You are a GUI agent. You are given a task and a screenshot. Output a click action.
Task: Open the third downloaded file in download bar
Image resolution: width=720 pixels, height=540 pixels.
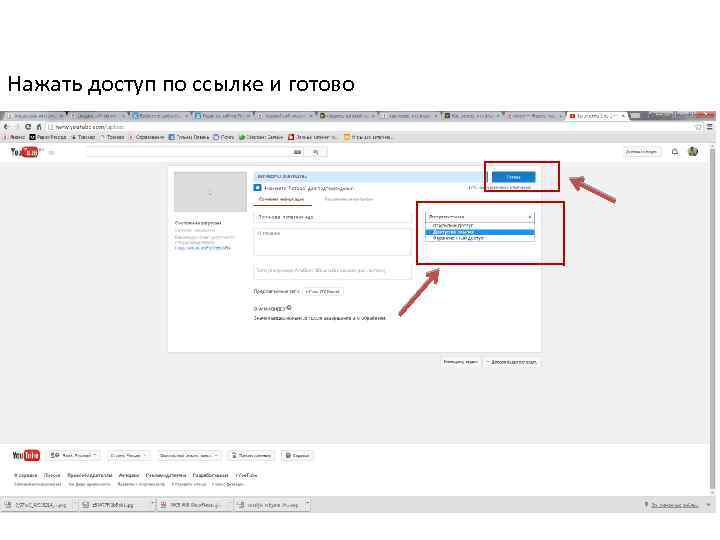pyautogui.click(x=193, y=505)
